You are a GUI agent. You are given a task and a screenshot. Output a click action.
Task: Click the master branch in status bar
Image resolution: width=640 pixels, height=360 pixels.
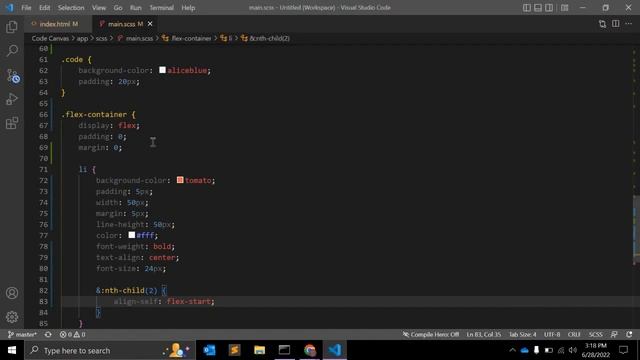22,334
